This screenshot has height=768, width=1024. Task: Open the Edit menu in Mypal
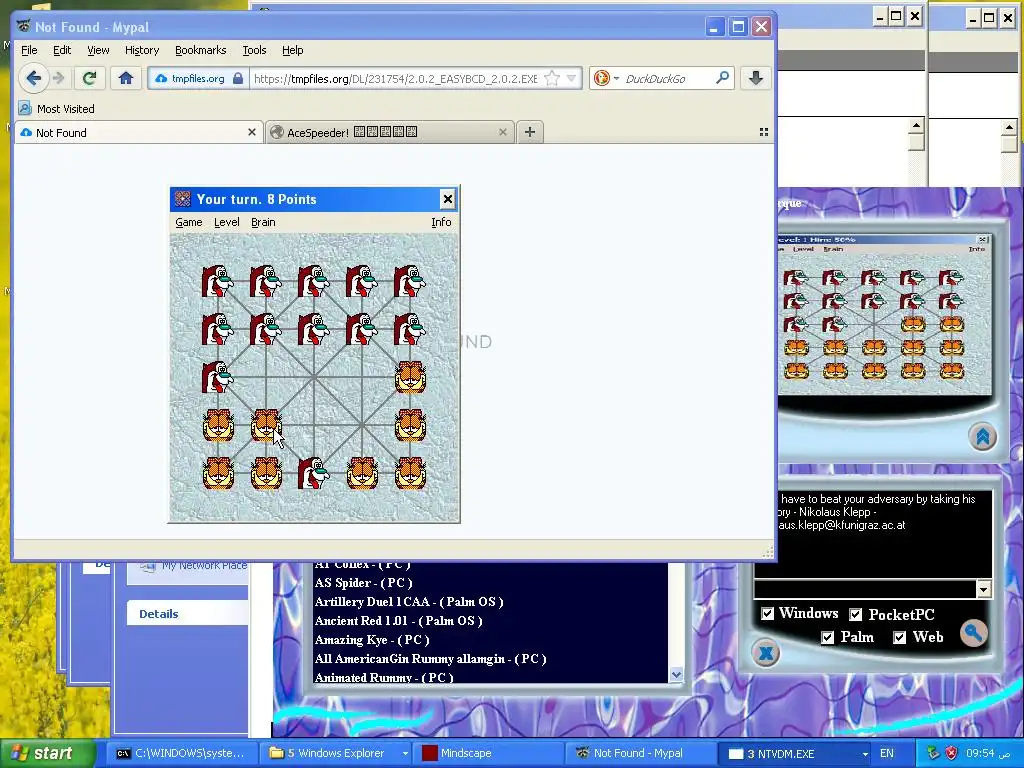62,50
